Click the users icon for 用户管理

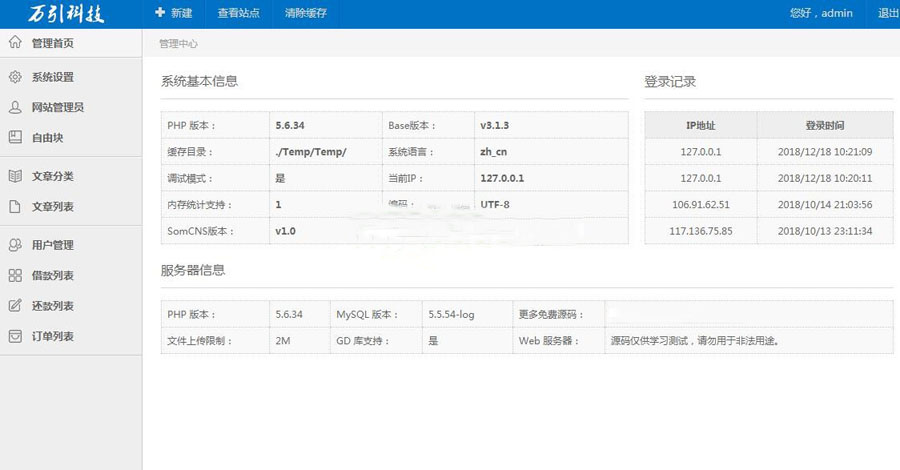click(15, 245)
